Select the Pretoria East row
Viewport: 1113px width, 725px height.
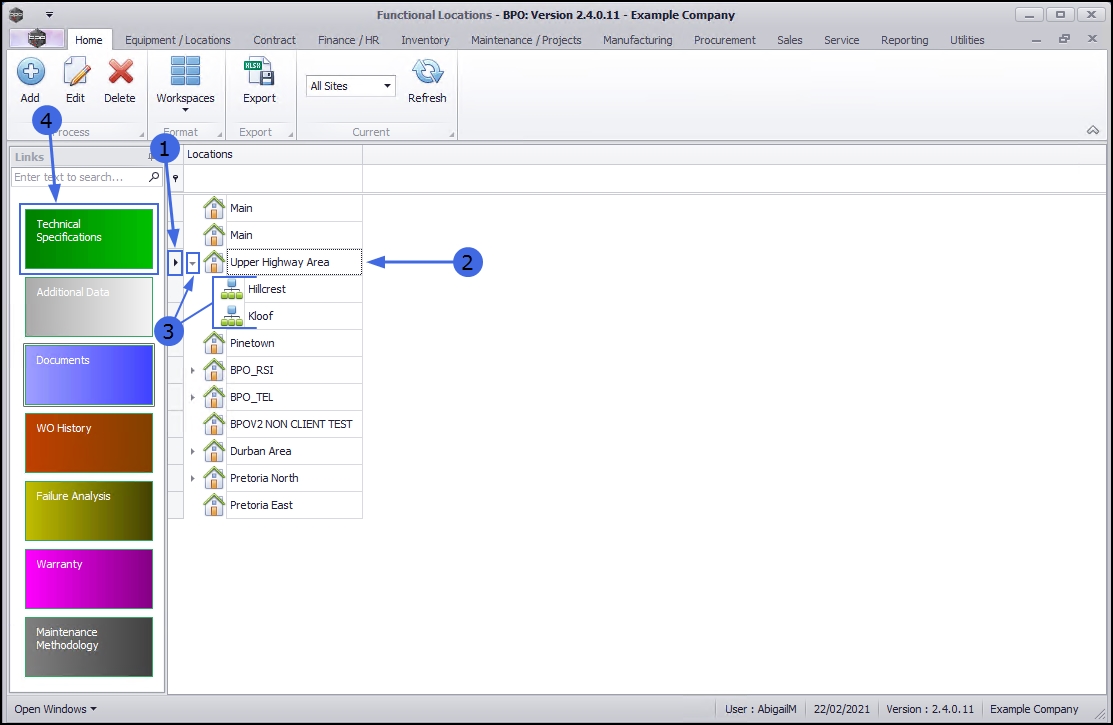click(294, 505)
